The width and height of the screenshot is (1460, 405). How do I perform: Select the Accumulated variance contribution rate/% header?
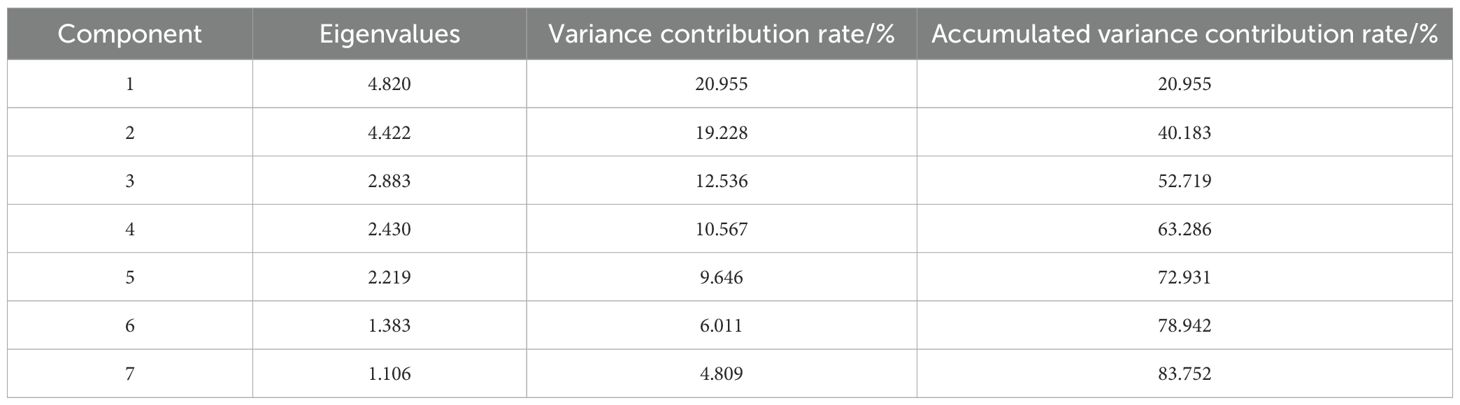1184,34
